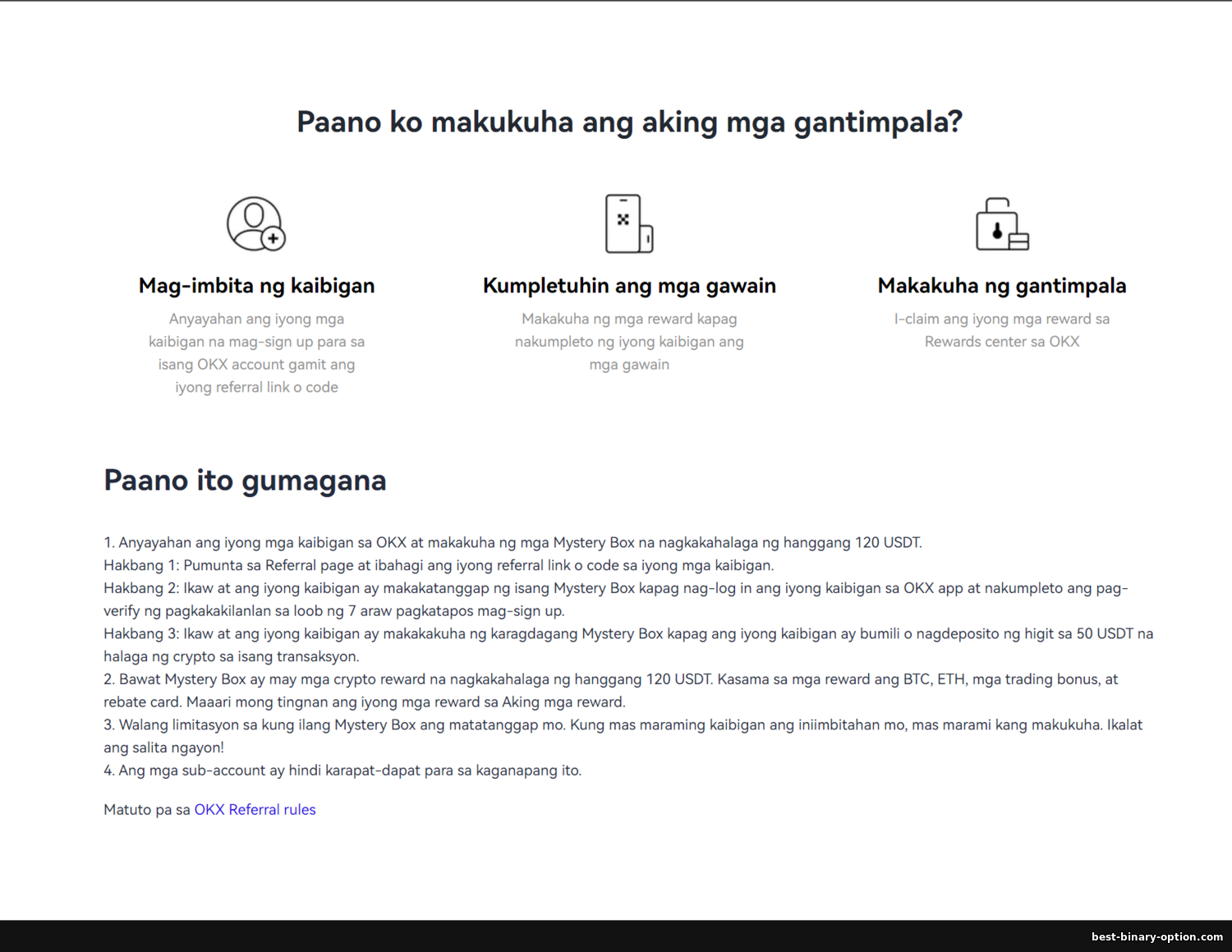The width and height of the screenshot is (1232, 952).
Task: Click the 'Kumpletuhin ang mga gawain' heading
Action: [x=629, y=286]
